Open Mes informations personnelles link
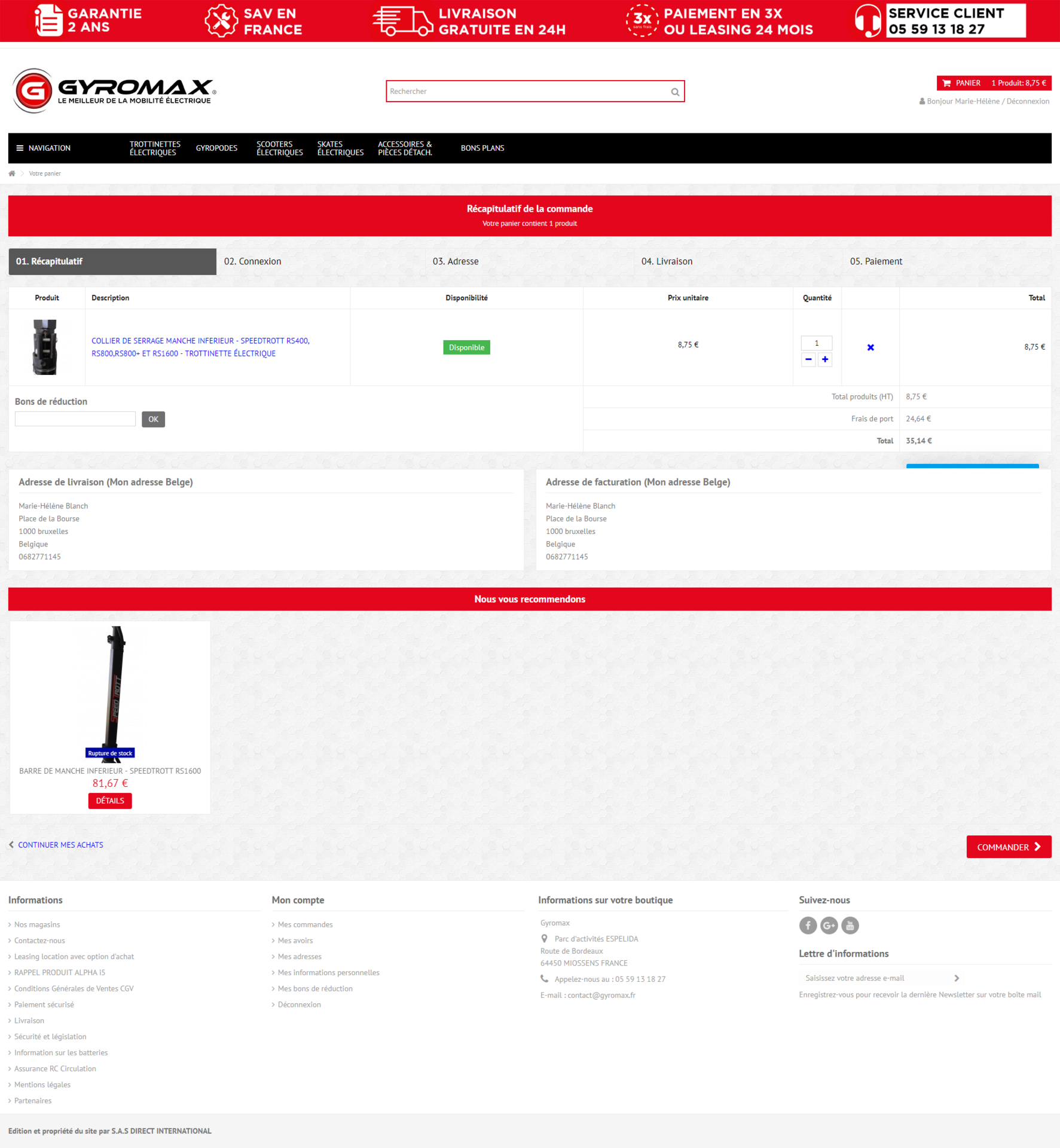Screen dimensions: 1060x1148 [x=329, y=973]
